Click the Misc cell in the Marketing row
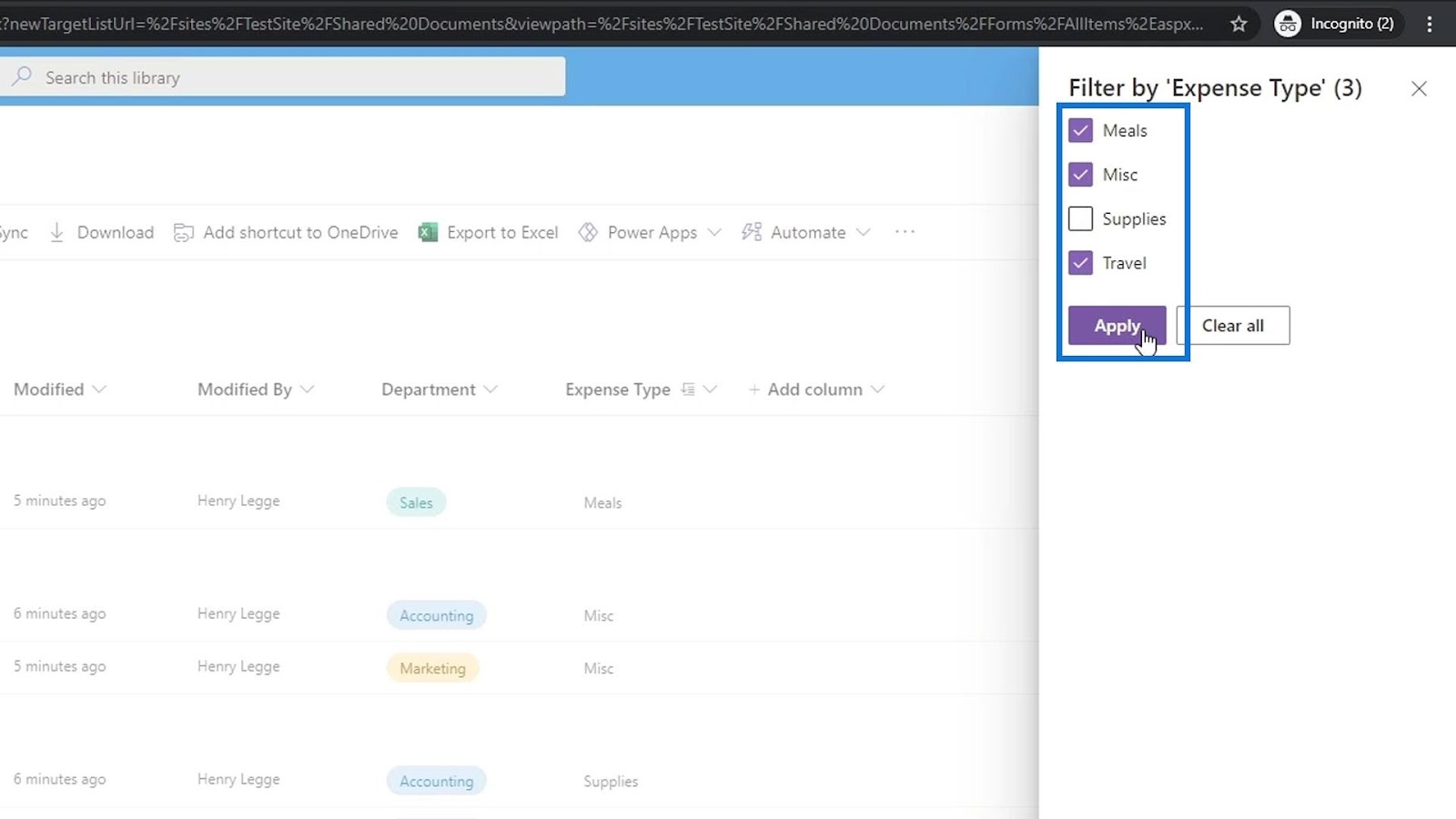This screenshot has width=1456, height=819. tap(599, 668)
